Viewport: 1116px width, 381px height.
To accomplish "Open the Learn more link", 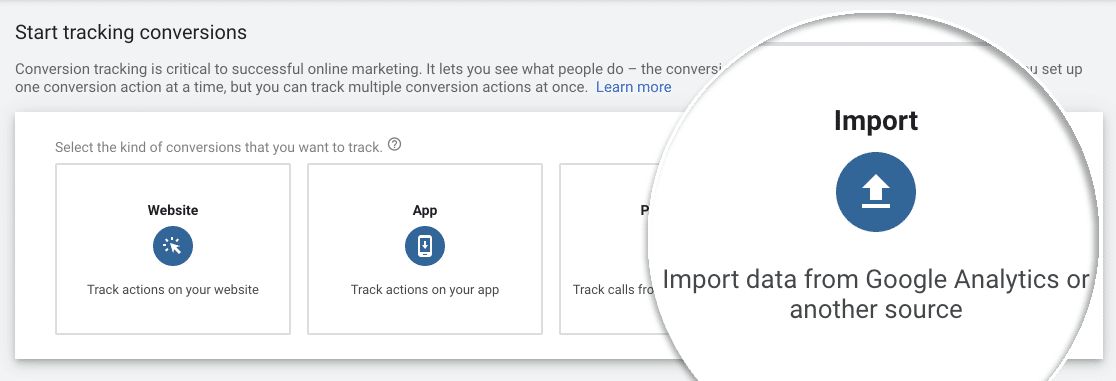I will (x=633, y=87).
